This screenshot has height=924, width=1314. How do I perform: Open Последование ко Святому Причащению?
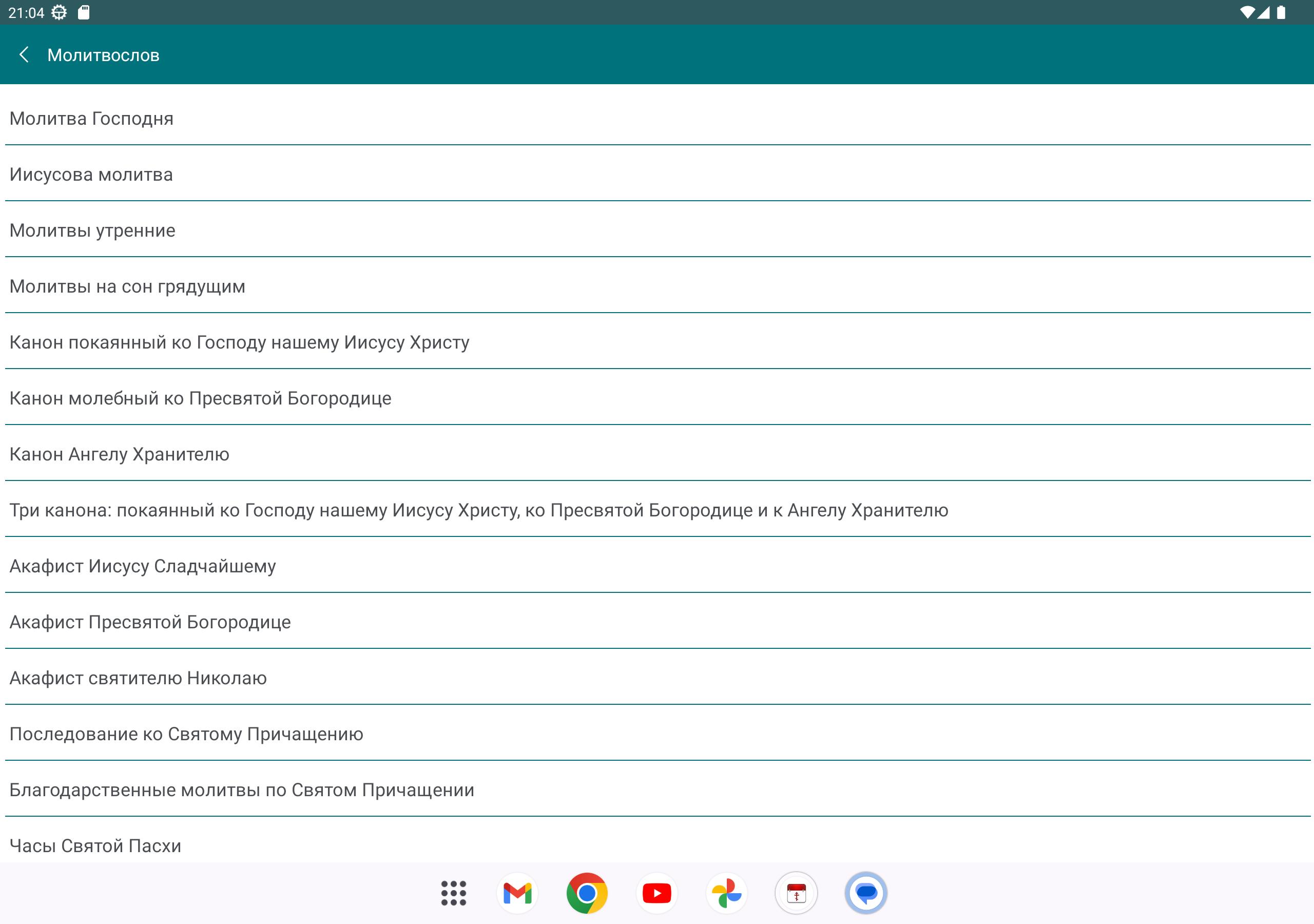[x=186, y=734]
